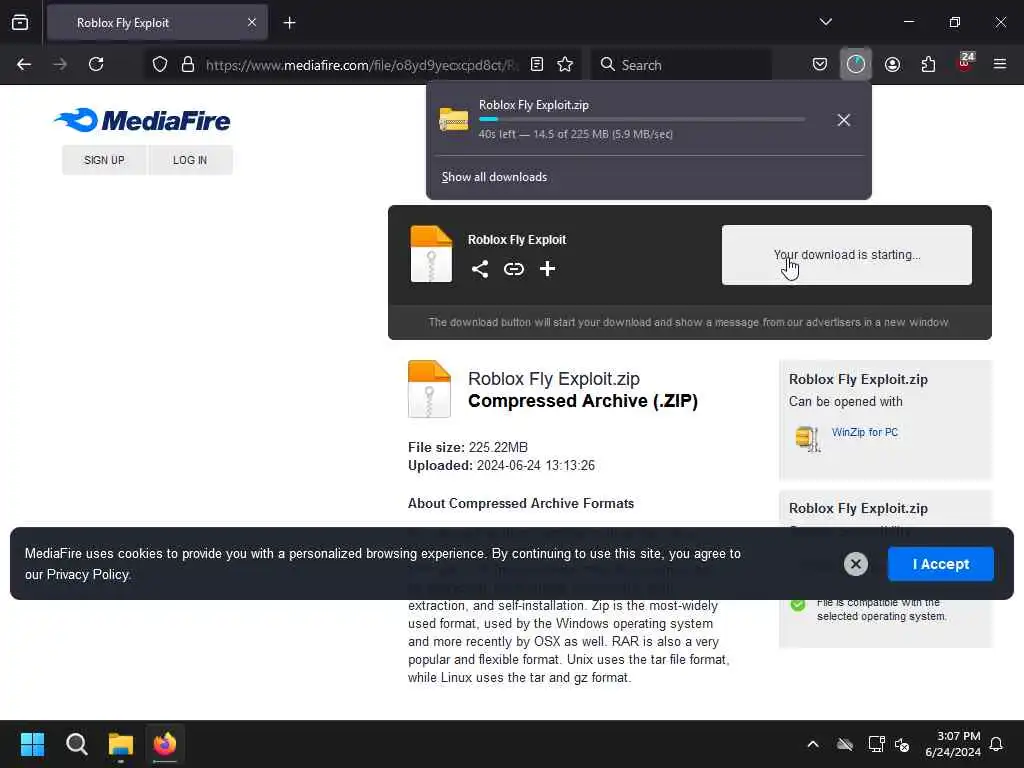
Task: Click the 'Uploaded: 2024-06-24 13:13:26' text
Action: pyautogui.click(x=502, y=466)
